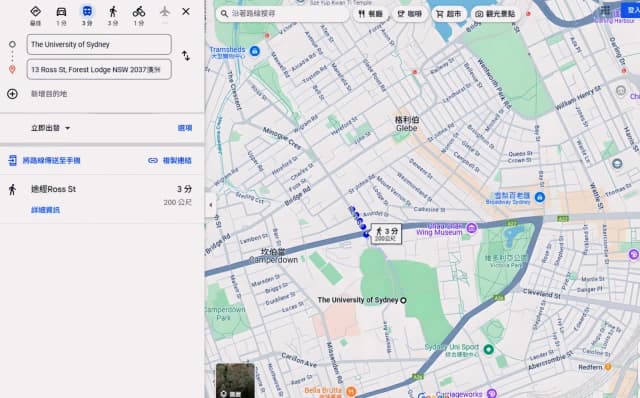Choose the cycling travel mode

(139, 12)
